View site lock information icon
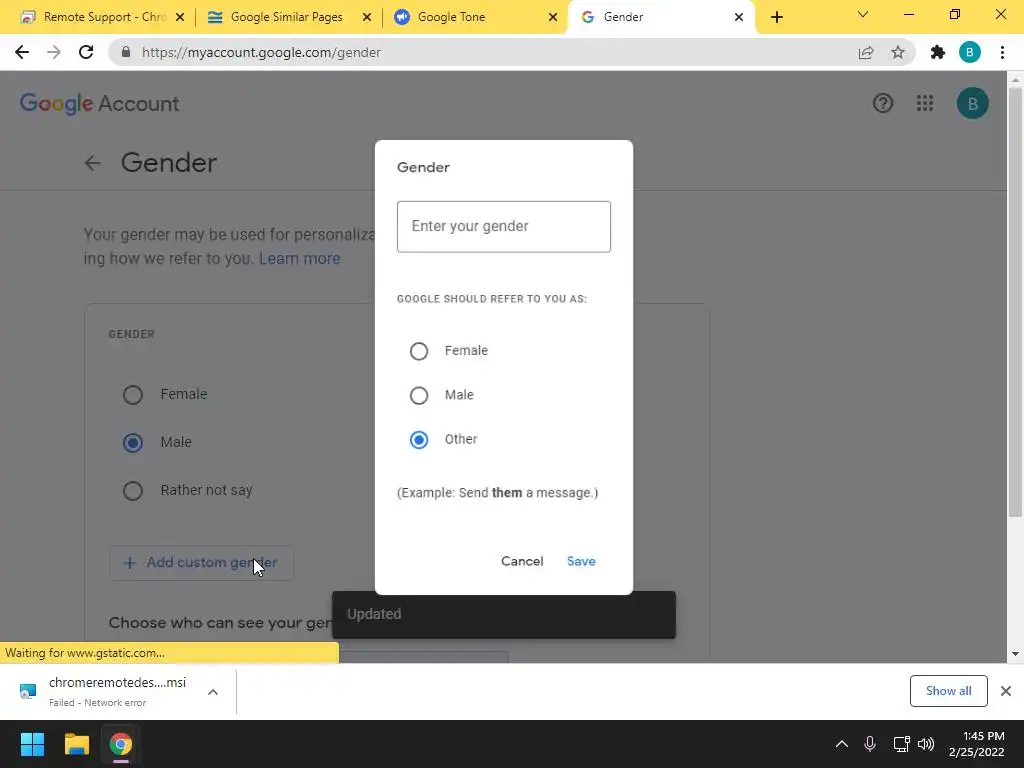The image size is (1024, 768). click(126, 52)
